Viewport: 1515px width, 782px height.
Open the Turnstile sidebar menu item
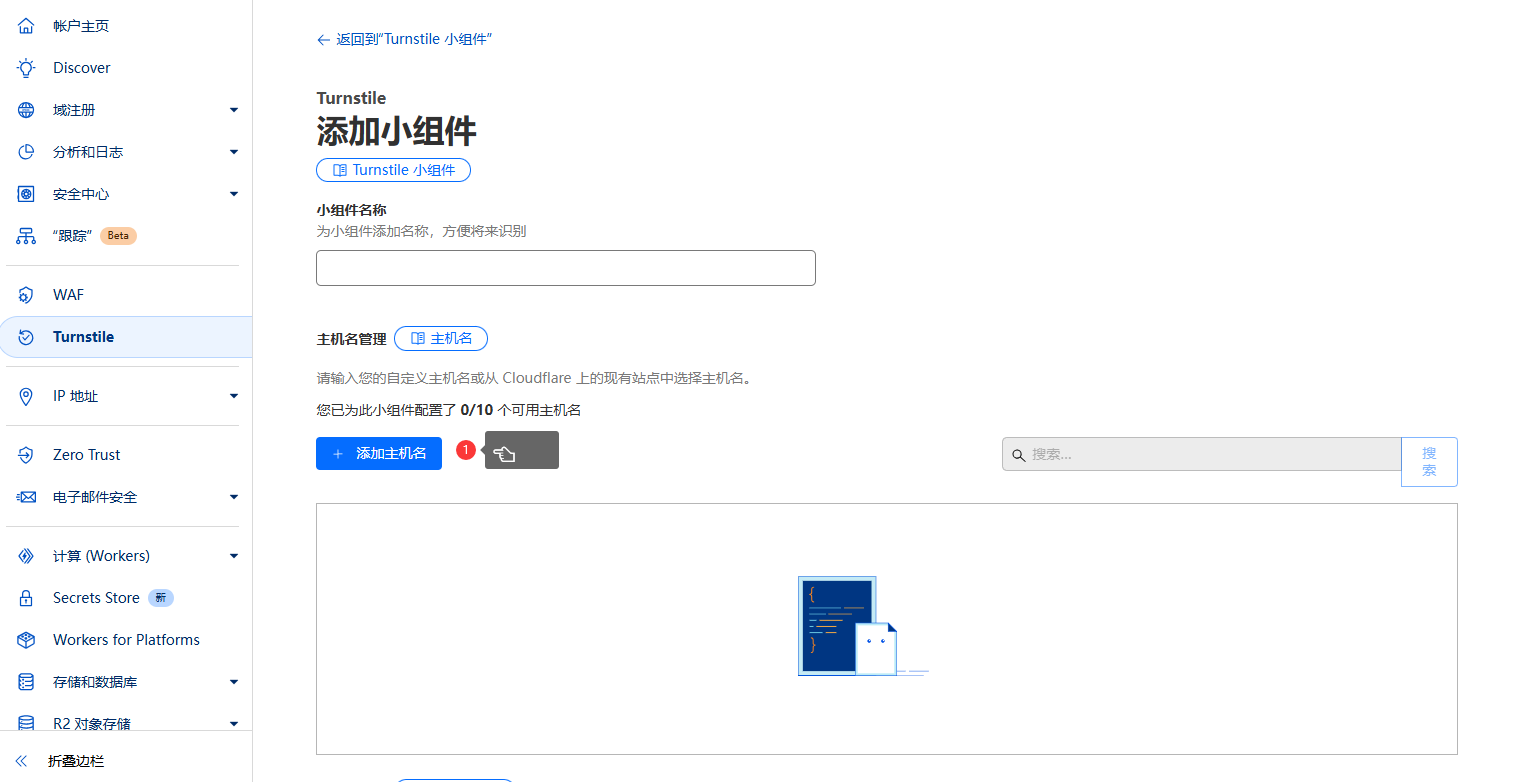84,337
